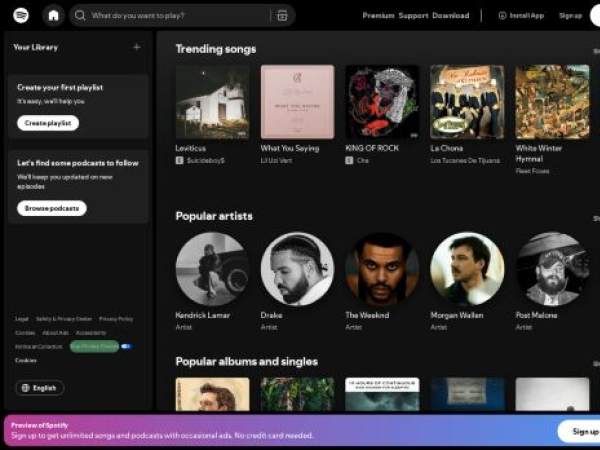Image resolution: width=600 pixels, height=450 pixels.
Task: Open the Che artist link
Action: click(x=363, y=160)
